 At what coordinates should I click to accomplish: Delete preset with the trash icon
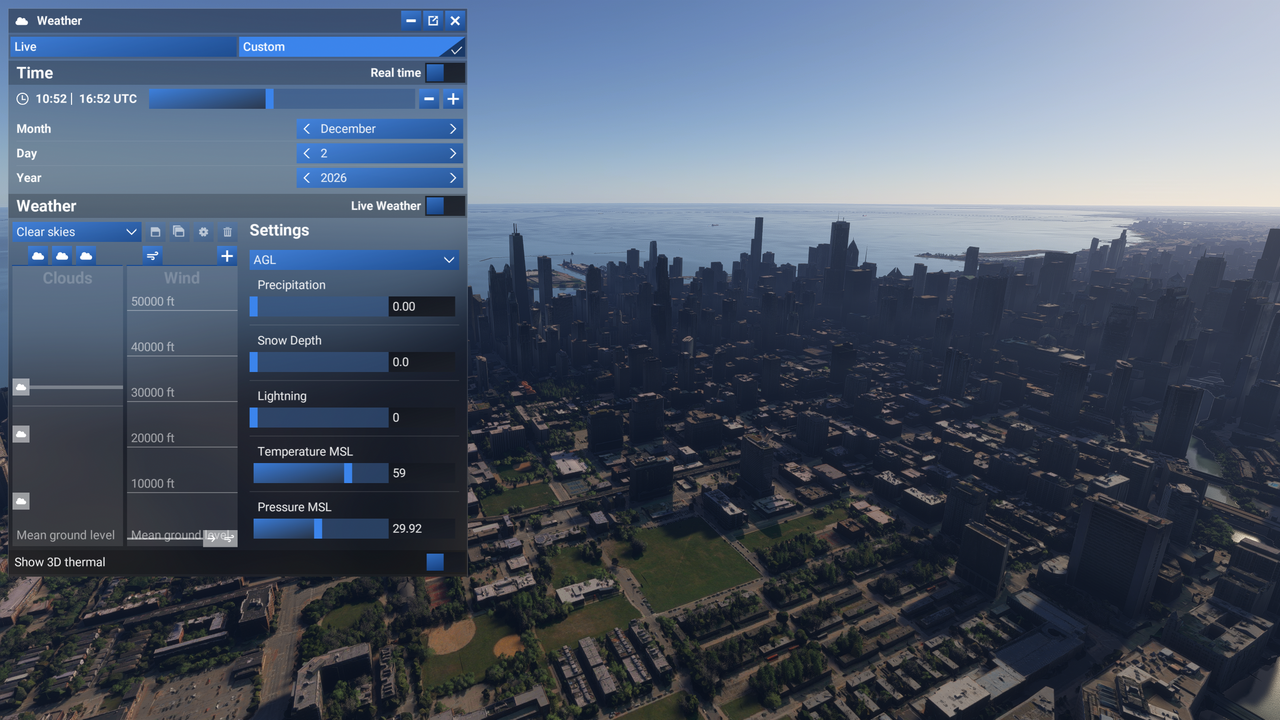[227, 232]
